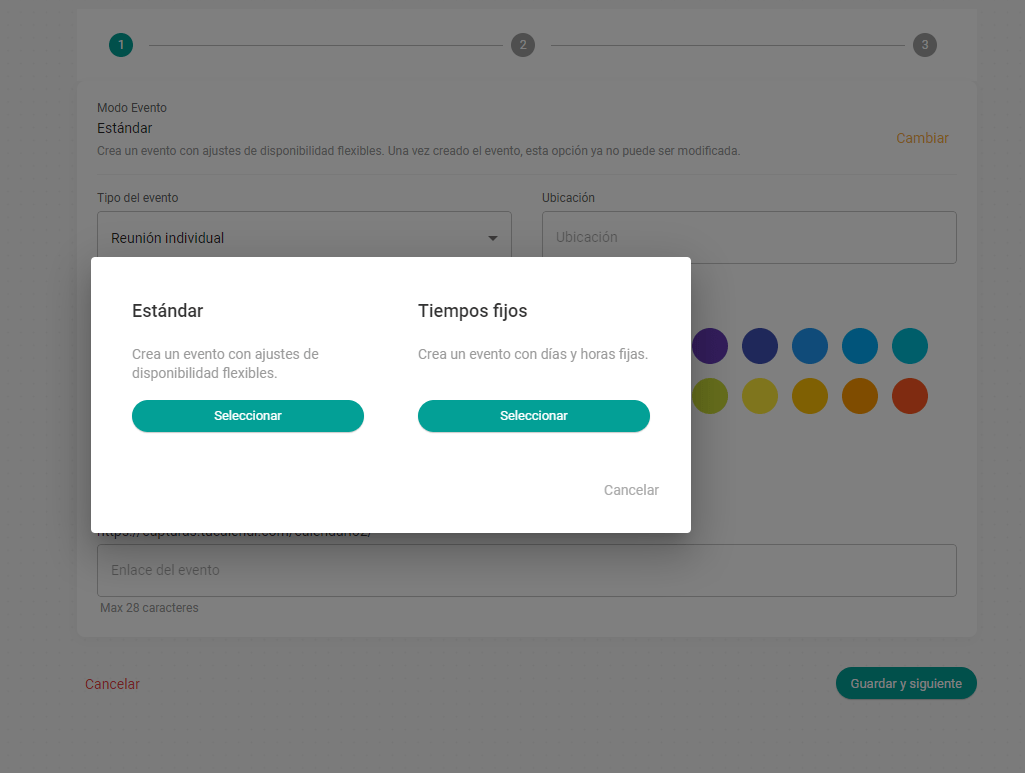Click the Cambiar link for Modo Evento
This screenshot has height=773, width=1025.
tap(922, 138)
